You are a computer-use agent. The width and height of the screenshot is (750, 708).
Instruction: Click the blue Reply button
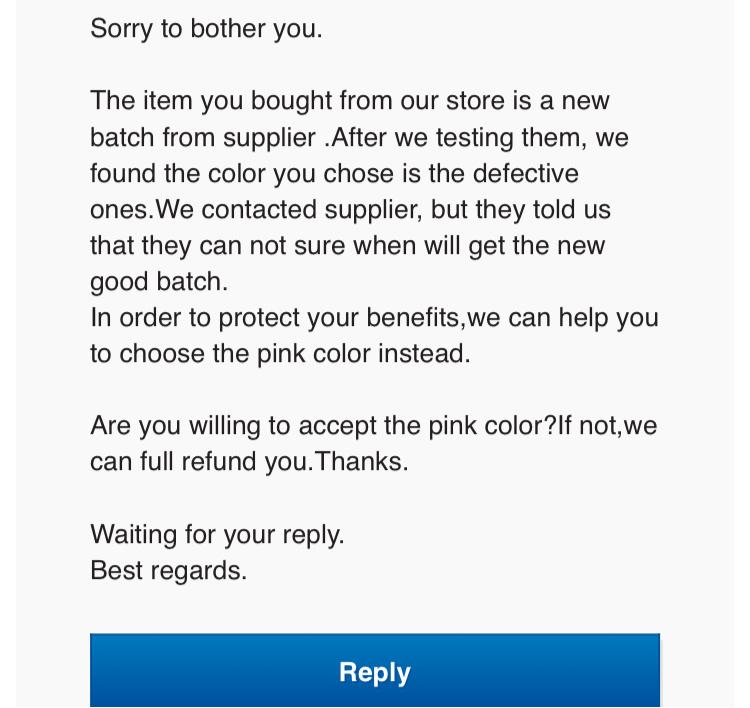point(375,670)
